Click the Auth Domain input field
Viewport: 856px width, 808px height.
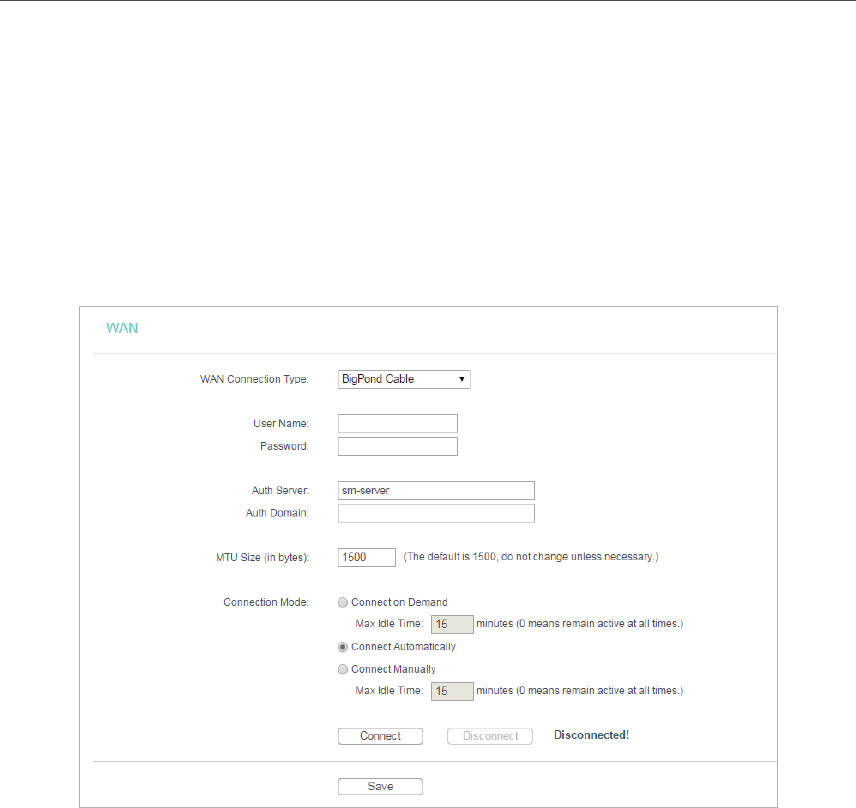point(436,513)
